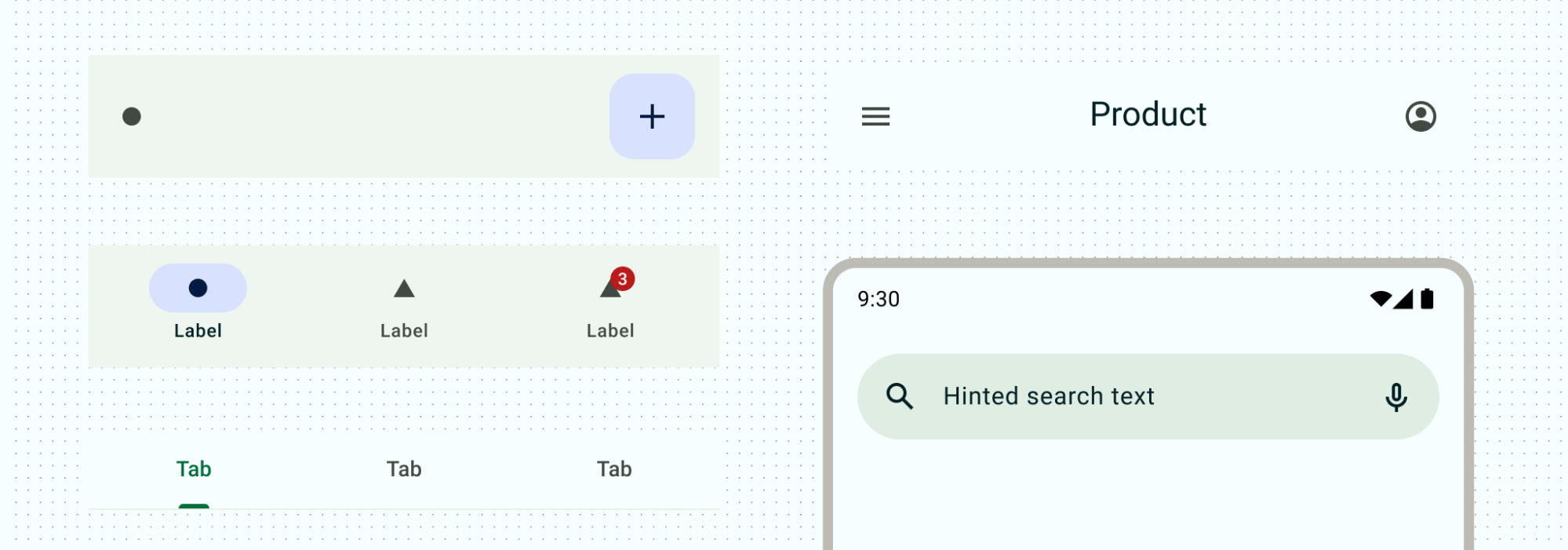Click the small dot icon beside the plus button

coord(132,117)
